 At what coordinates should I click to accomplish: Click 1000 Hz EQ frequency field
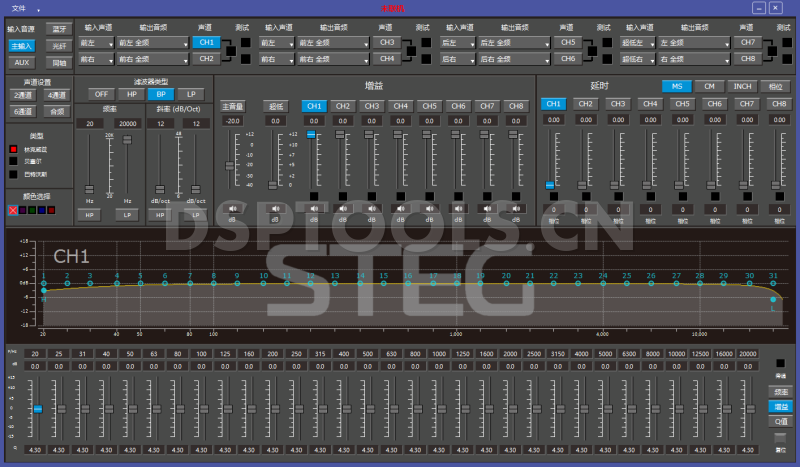439,354
